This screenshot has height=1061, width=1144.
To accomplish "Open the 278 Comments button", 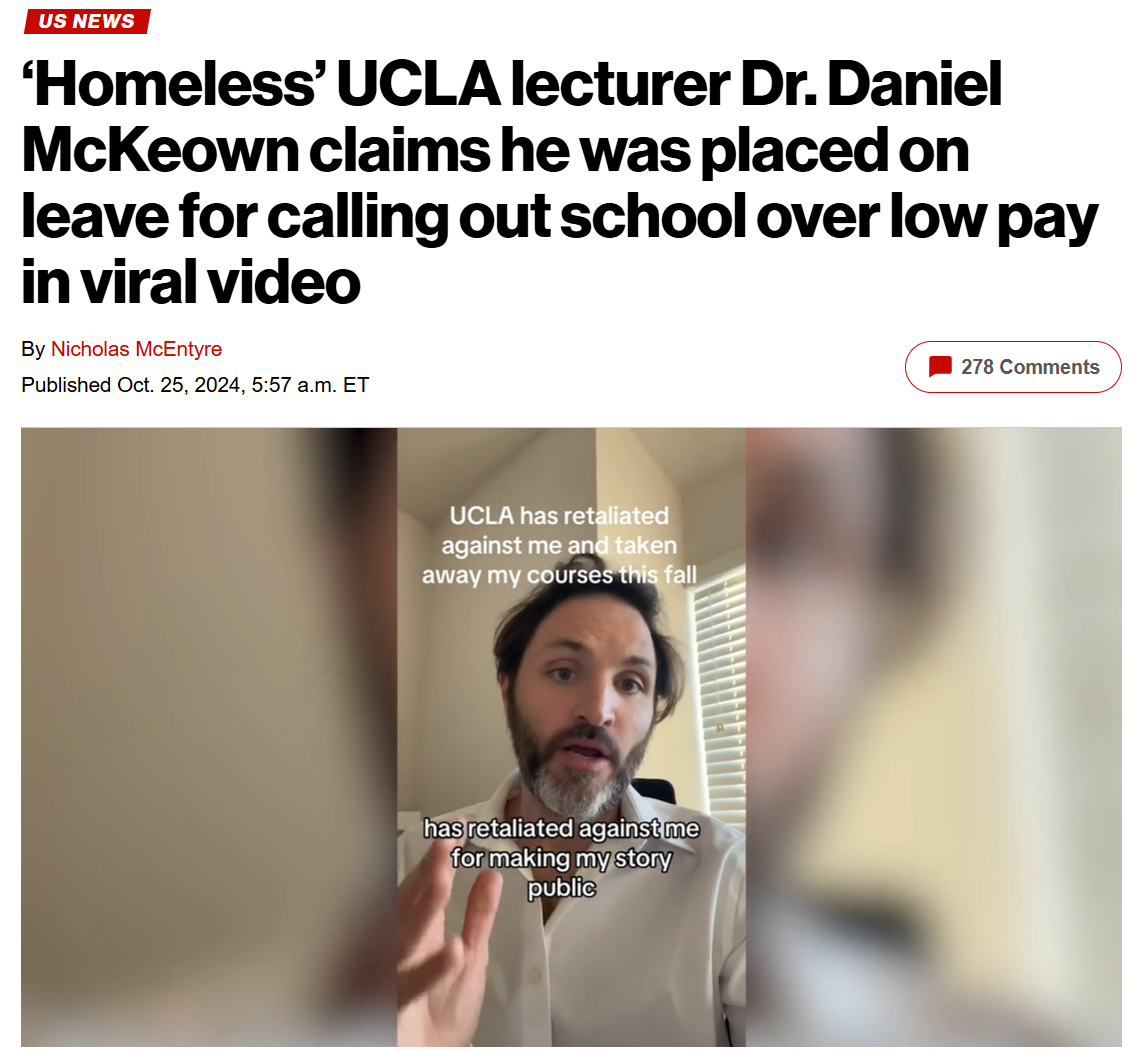I will pyautogui.click(x=1013, y=366).
